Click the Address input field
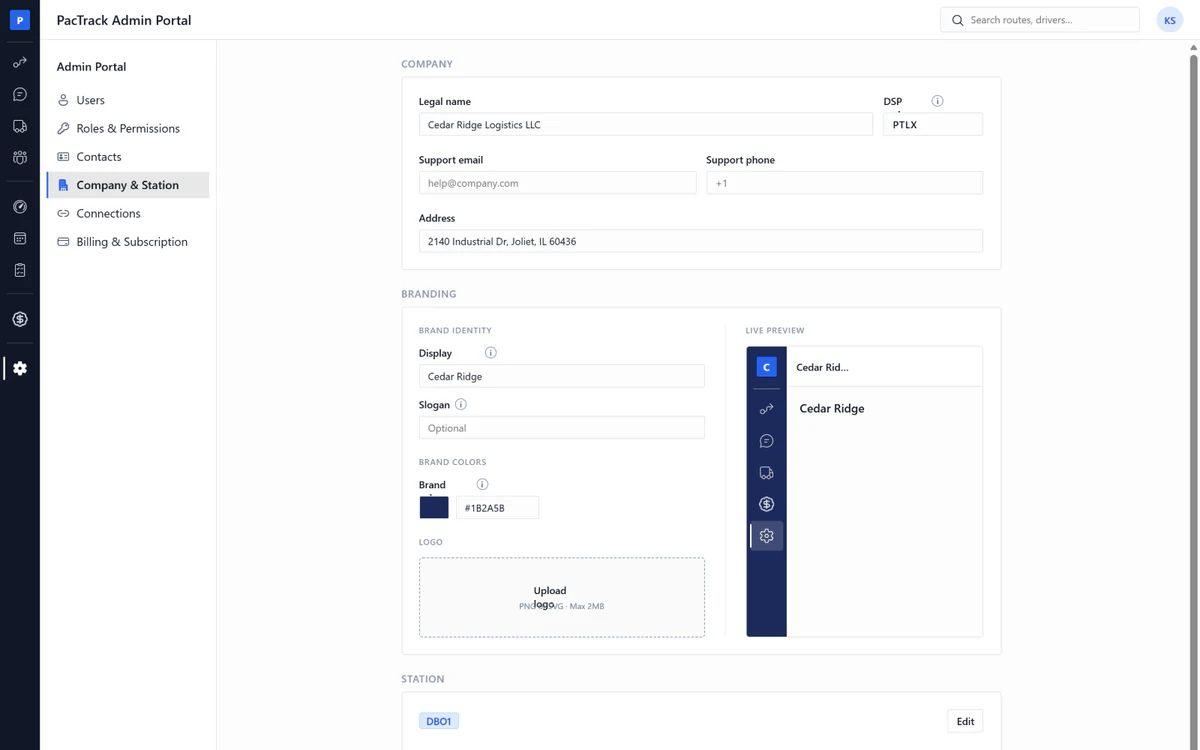1200x750 pixels. (701, 241)
